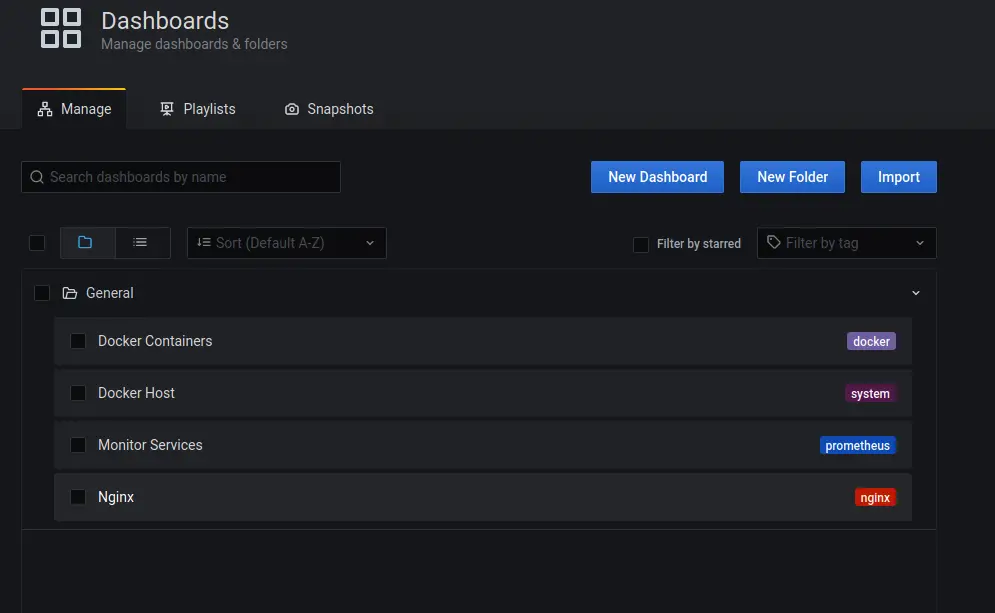Click the Snapshots camera icon

pyautogui.click(x=292, y=109)
